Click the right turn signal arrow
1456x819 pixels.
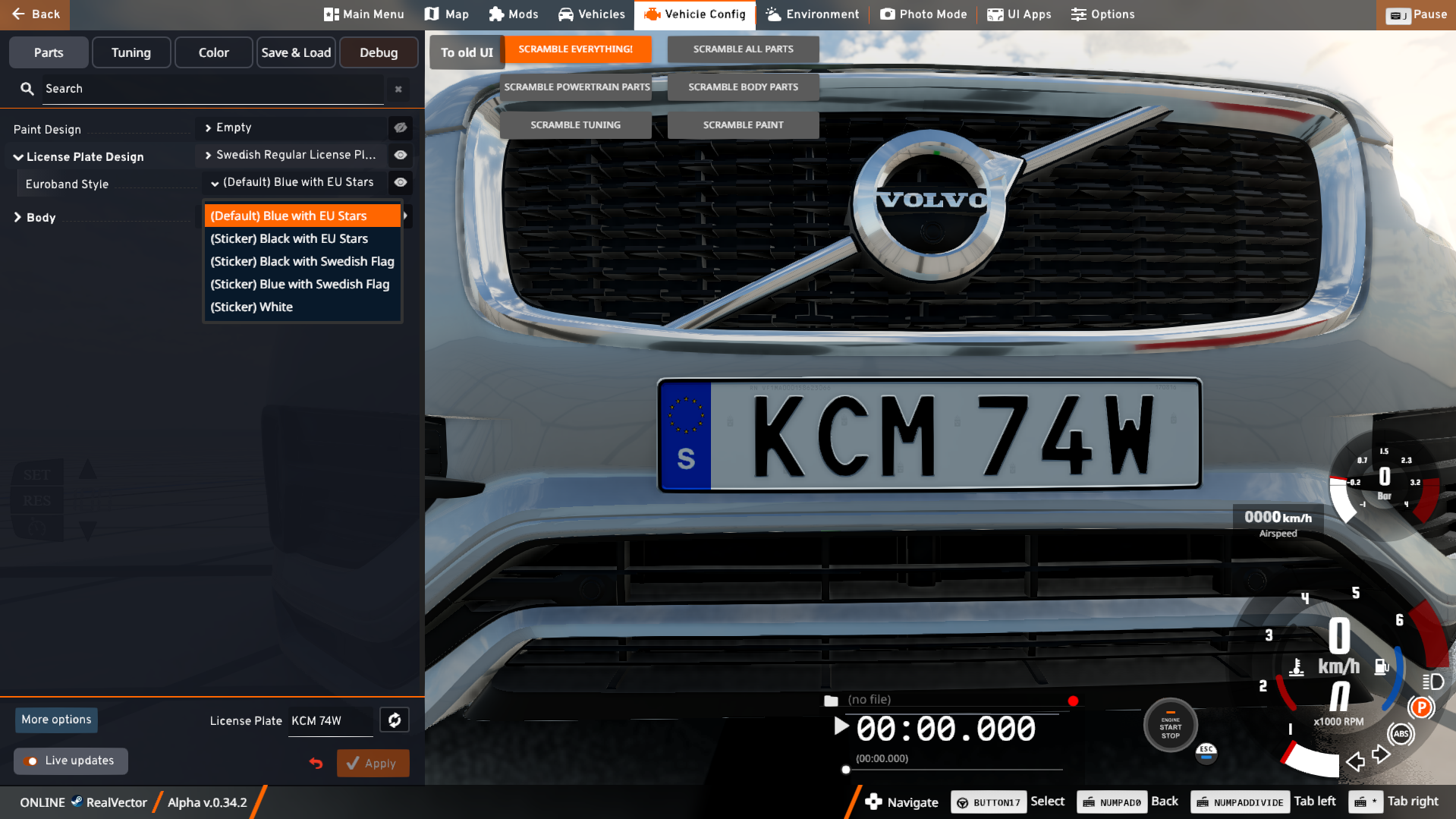1381,754
